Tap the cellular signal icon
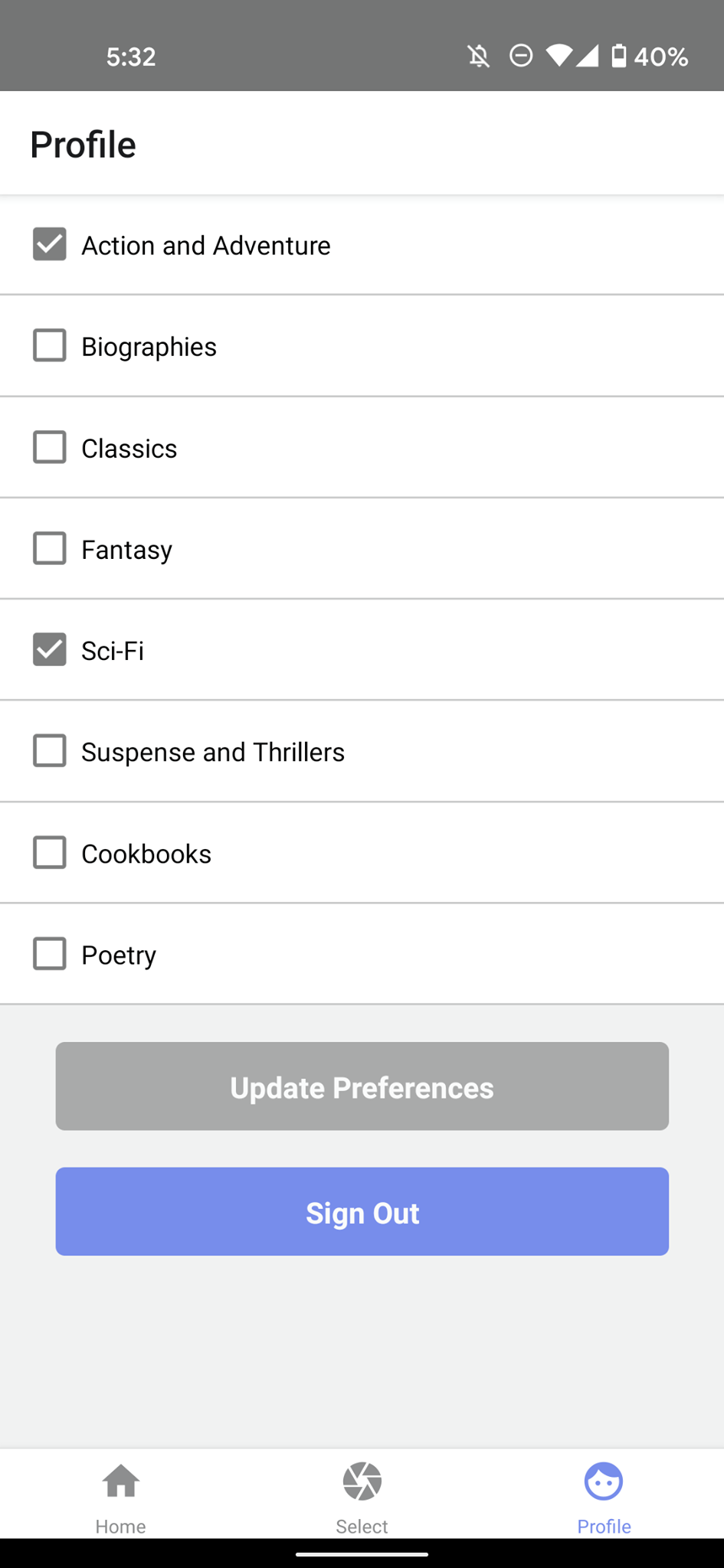 588,56
